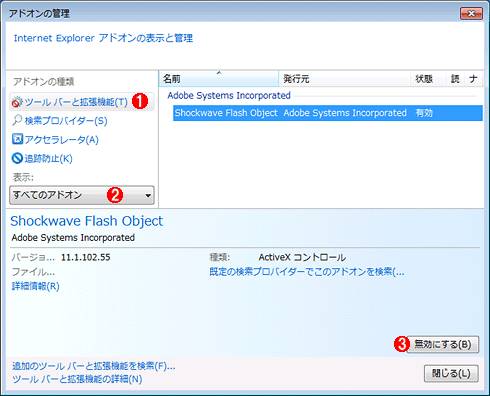Collapse the Adobe Systems Incorporated group header

click(229, 96)
